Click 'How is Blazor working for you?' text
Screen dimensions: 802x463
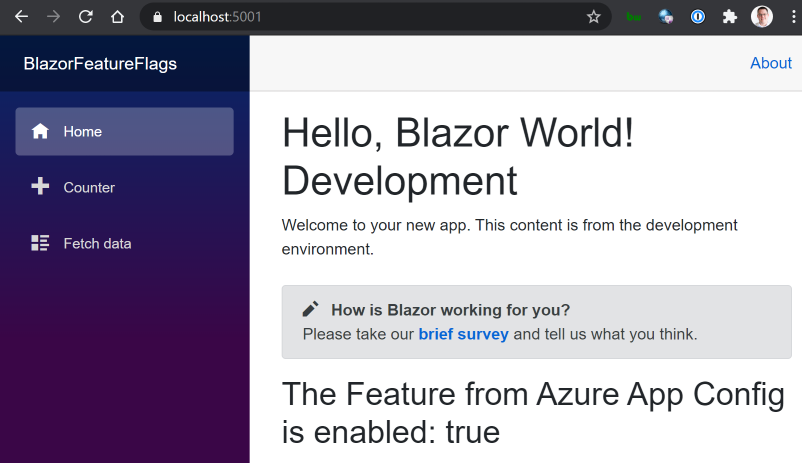click(451, 310)
